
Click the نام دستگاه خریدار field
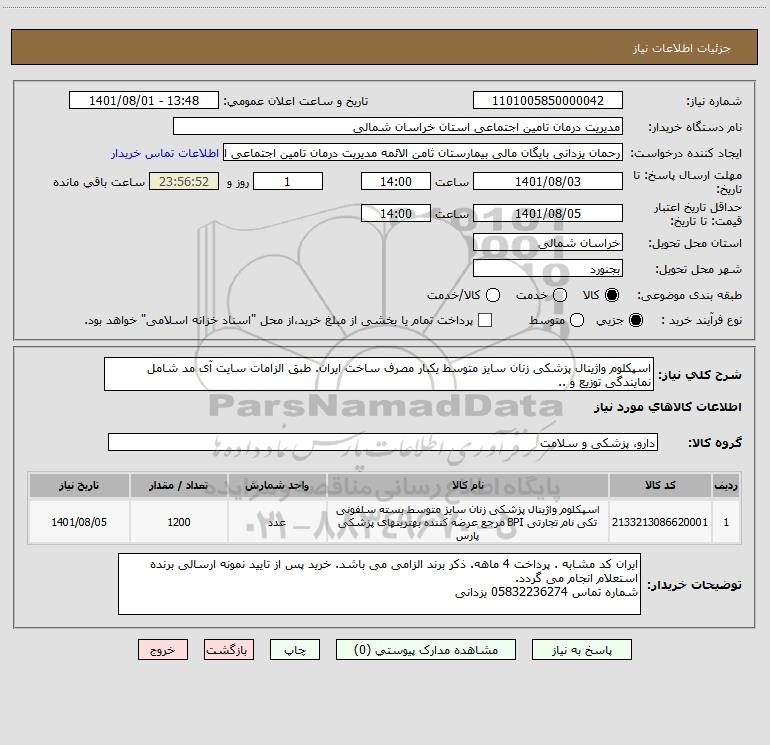(398, 127)
